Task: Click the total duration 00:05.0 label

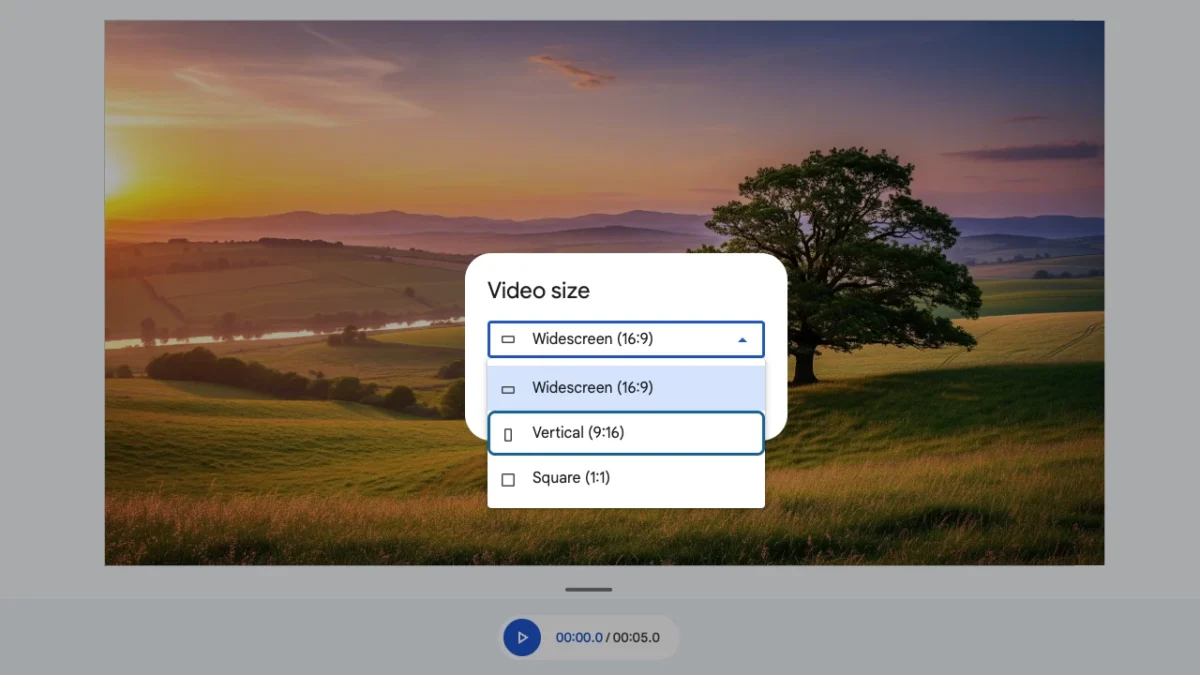Action: coord(636,638)
